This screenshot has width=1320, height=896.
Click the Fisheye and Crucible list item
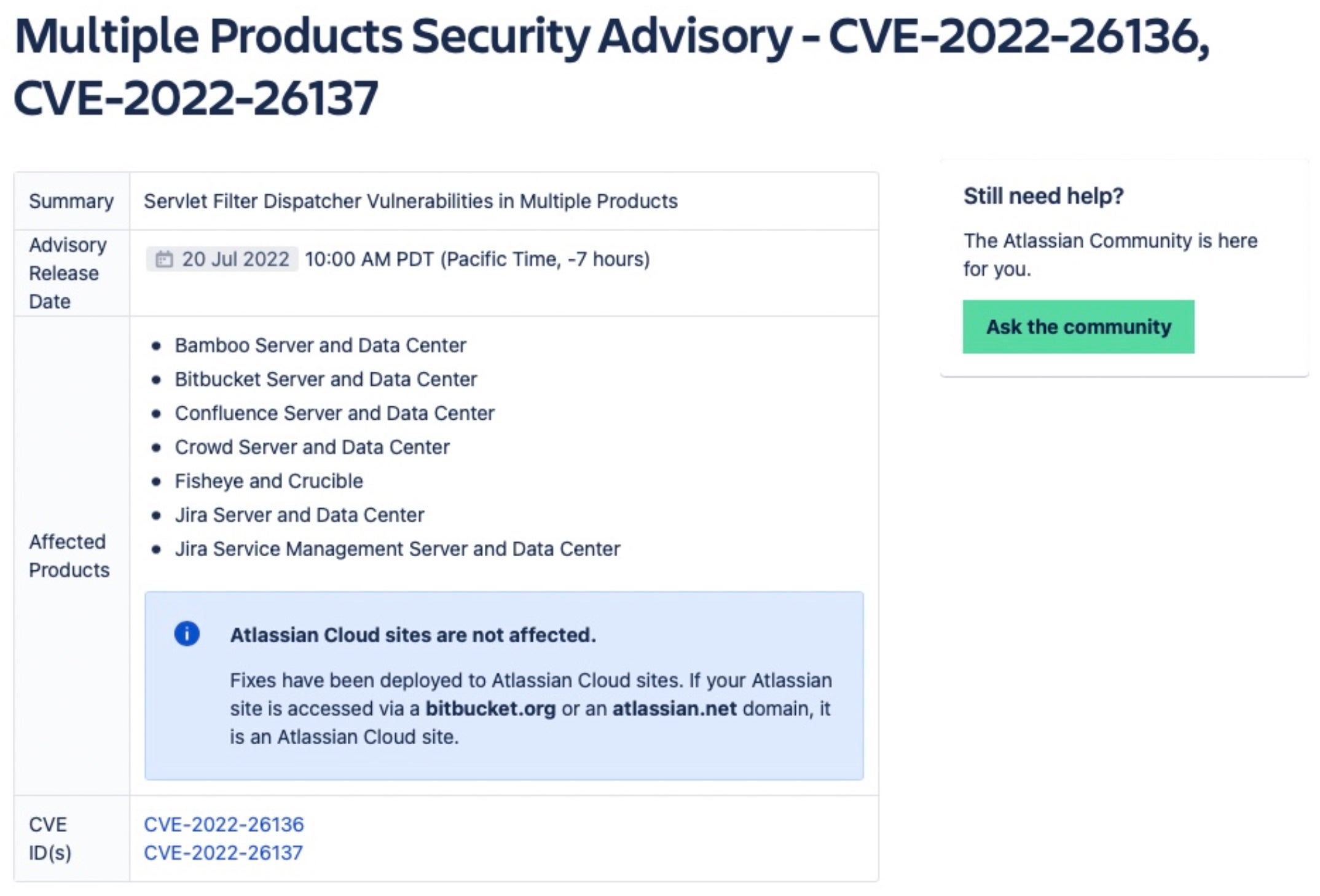(x=269, y=481)
